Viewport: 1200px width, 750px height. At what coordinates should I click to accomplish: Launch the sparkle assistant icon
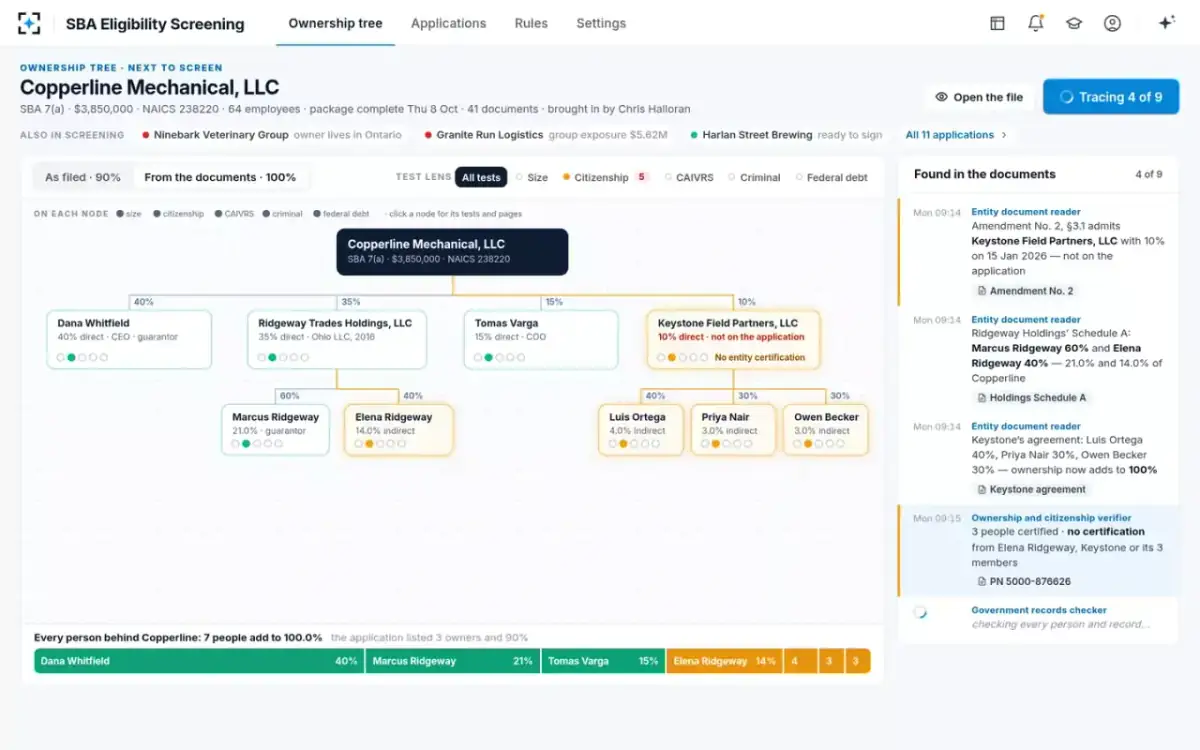point(1166,23)
